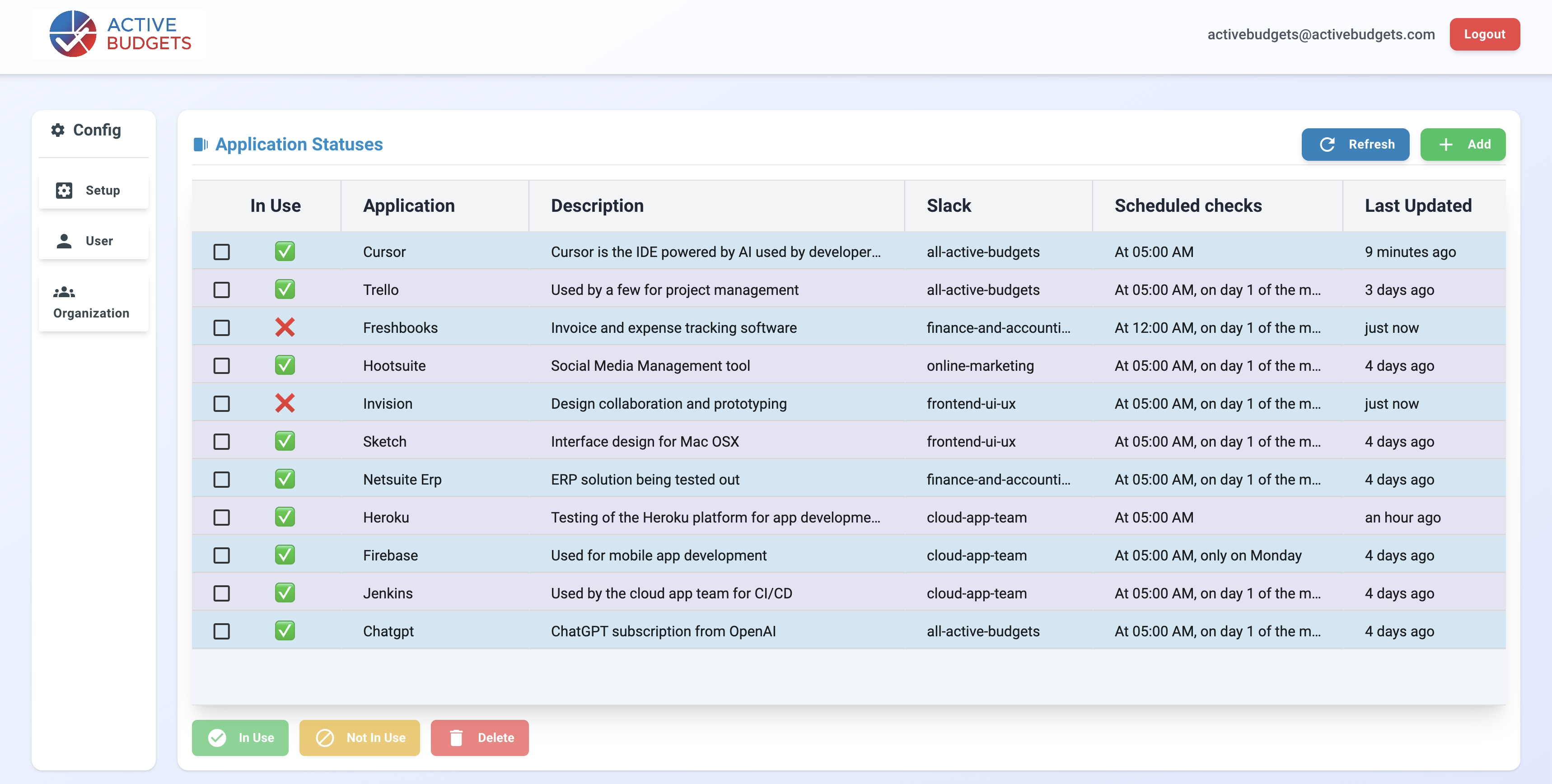Open the Organization group icon

(x=64, y=292)
